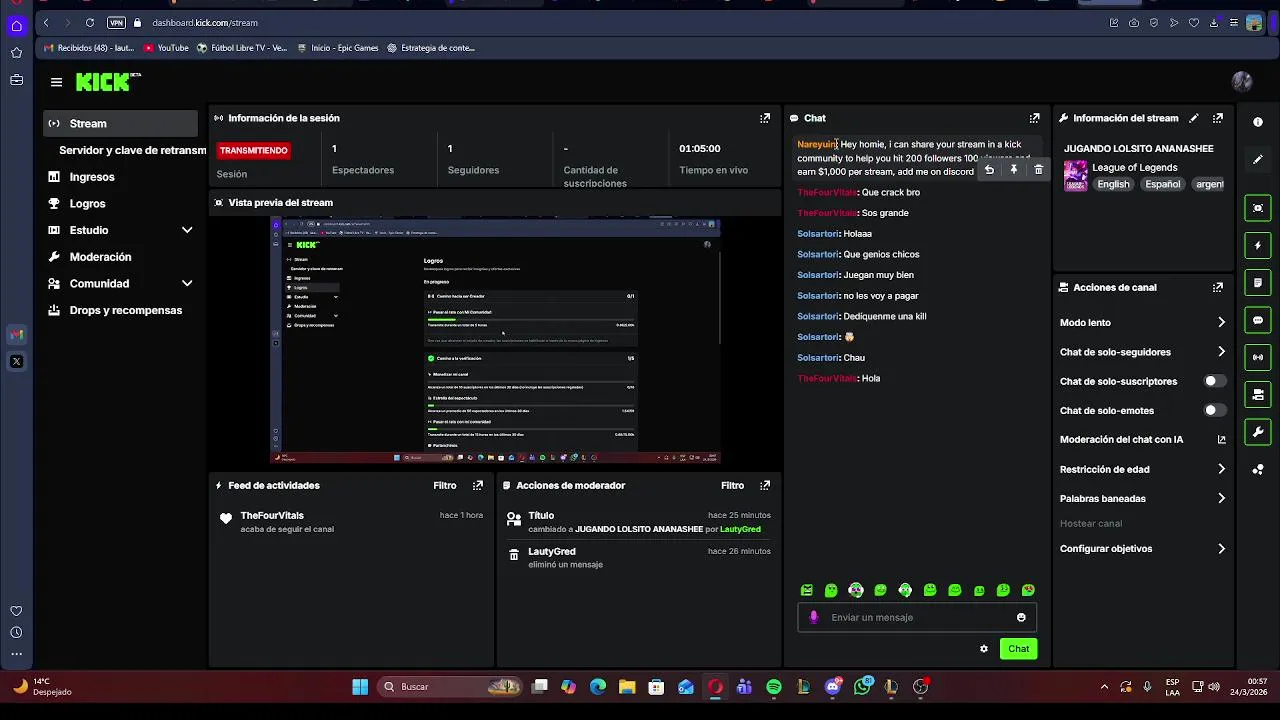This screenshot has height=720, width=1280.
Task: Expand the Comunidad sidebar section
Action: pos(187,284)
